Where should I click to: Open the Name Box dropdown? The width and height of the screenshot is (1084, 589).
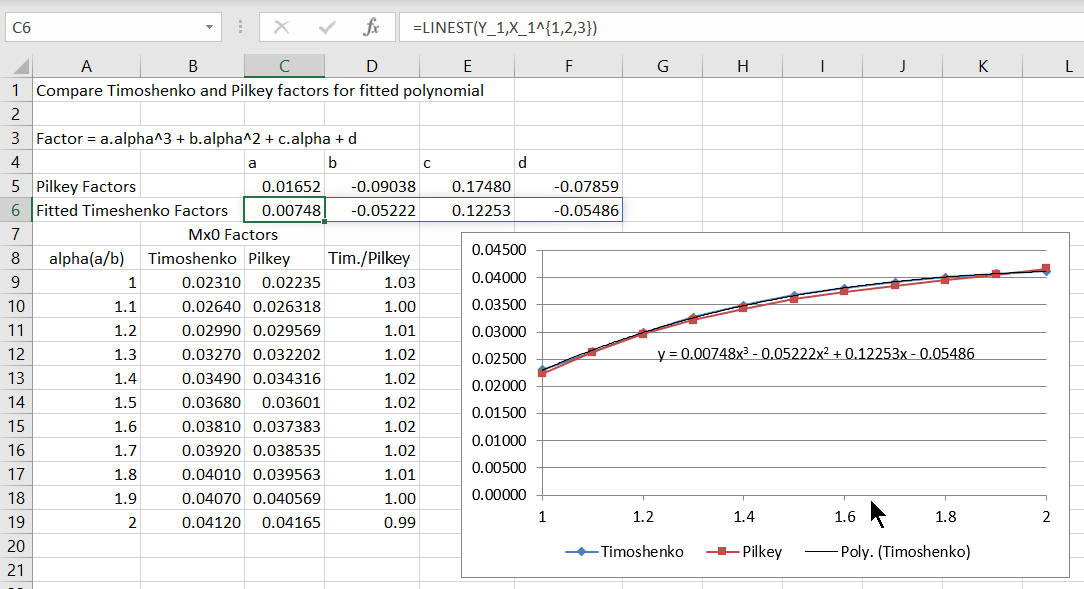coord(209,26)
